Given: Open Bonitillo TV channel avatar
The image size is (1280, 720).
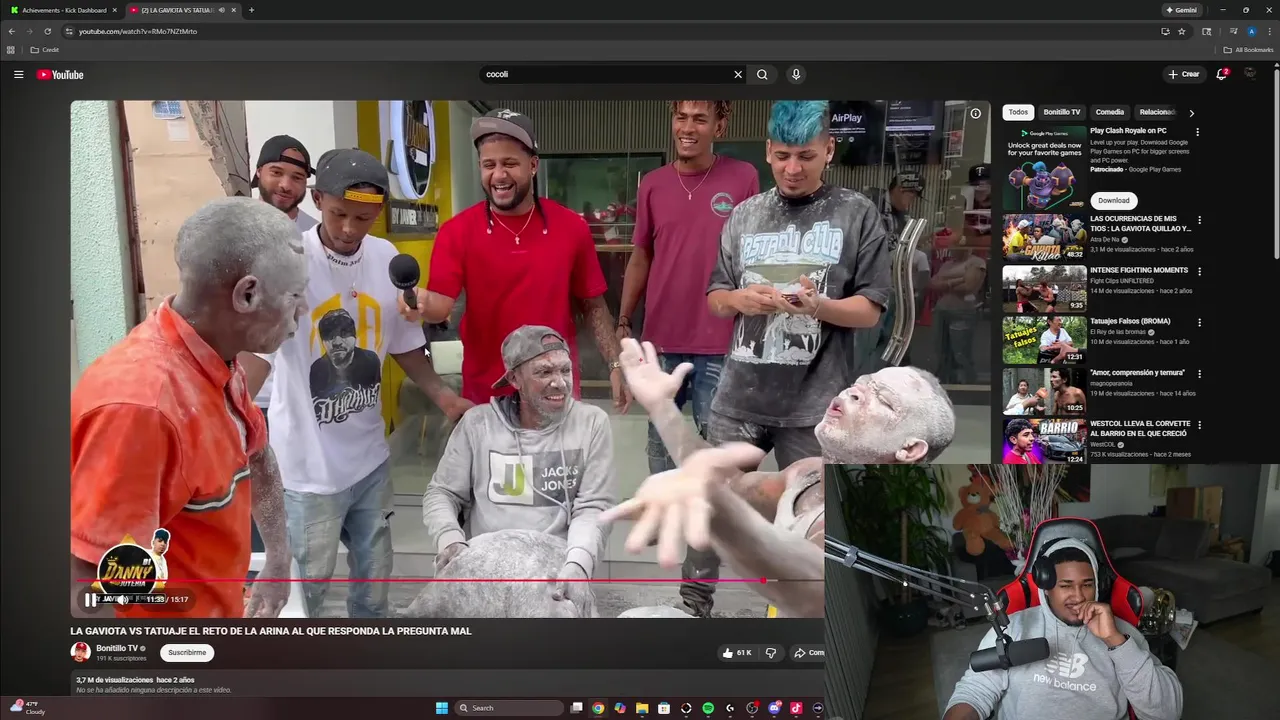Looking at the screenshot, I should pyautogui.click(x=80, y=652).
